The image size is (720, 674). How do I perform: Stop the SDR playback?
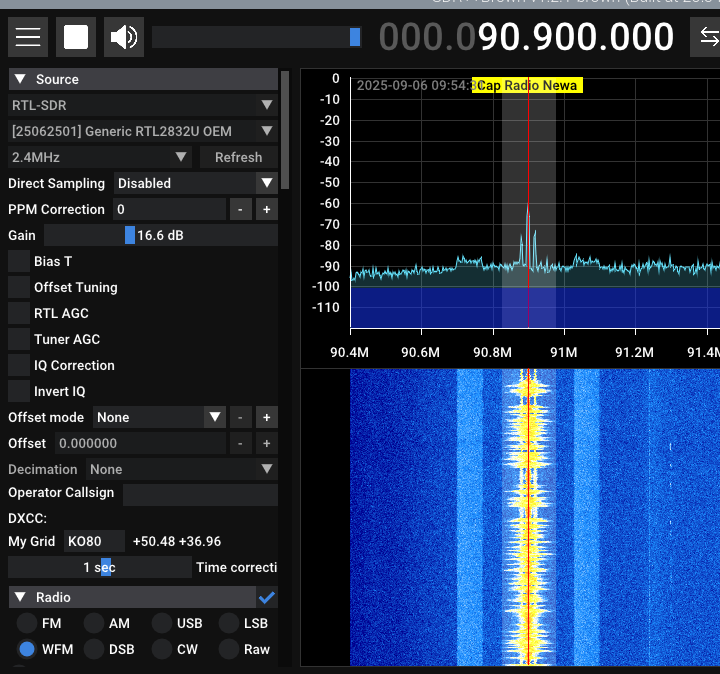click(76, 38)
